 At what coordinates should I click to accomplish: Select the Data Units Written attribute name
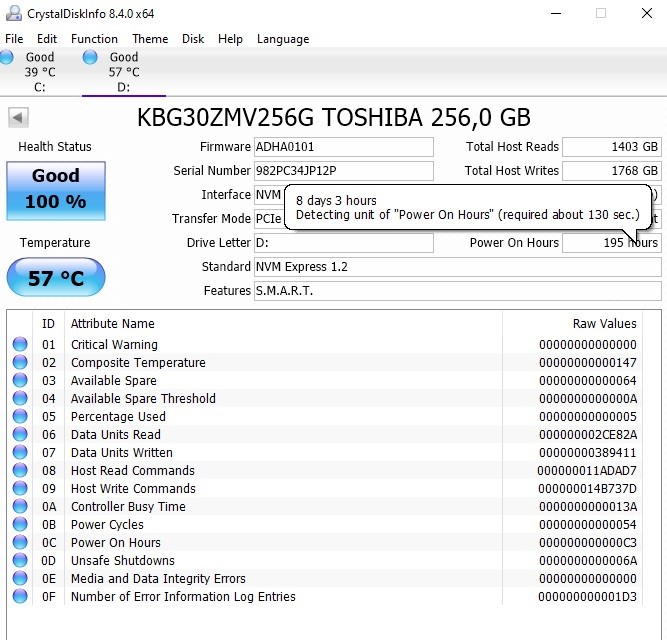click(122, 452)
